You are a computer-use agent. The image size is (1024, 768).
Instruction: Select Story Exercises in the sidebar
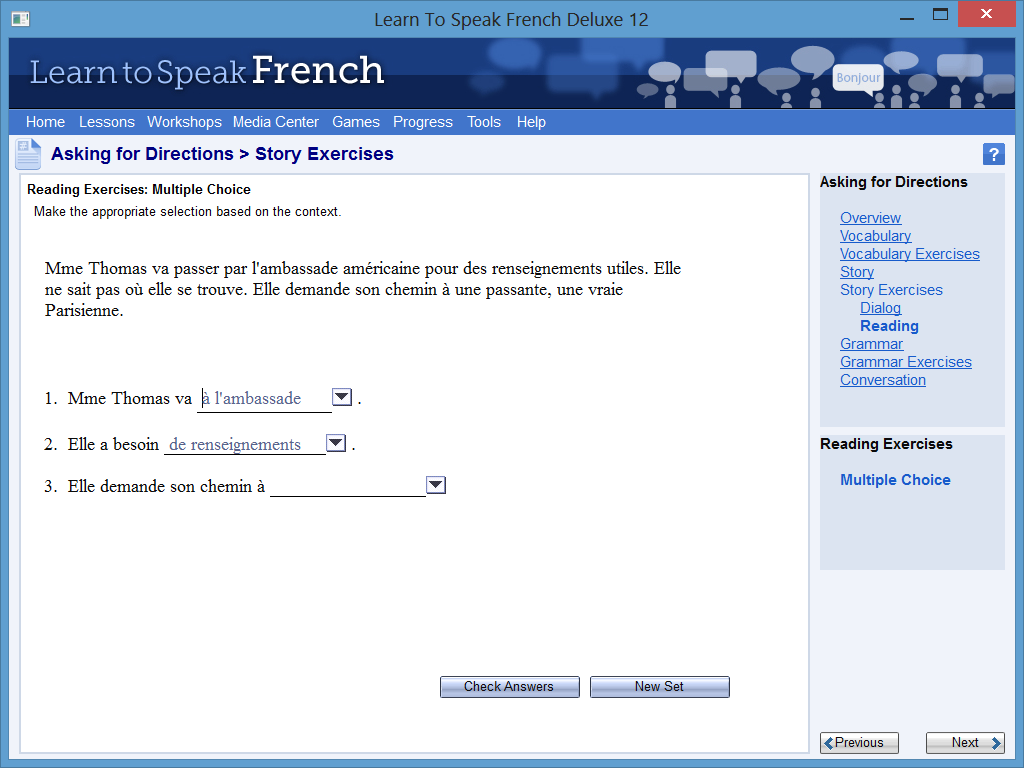tap(891, 290)
